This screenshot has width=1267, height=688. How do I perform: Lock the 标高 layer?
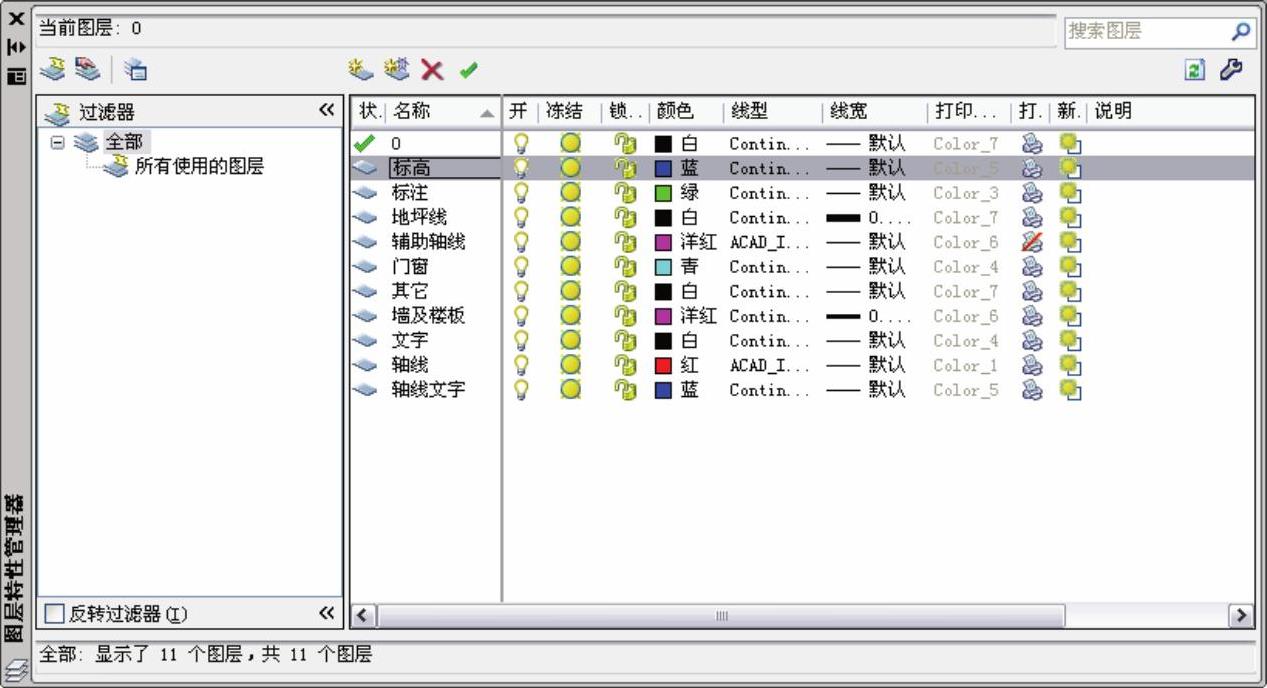click(625, 168)
